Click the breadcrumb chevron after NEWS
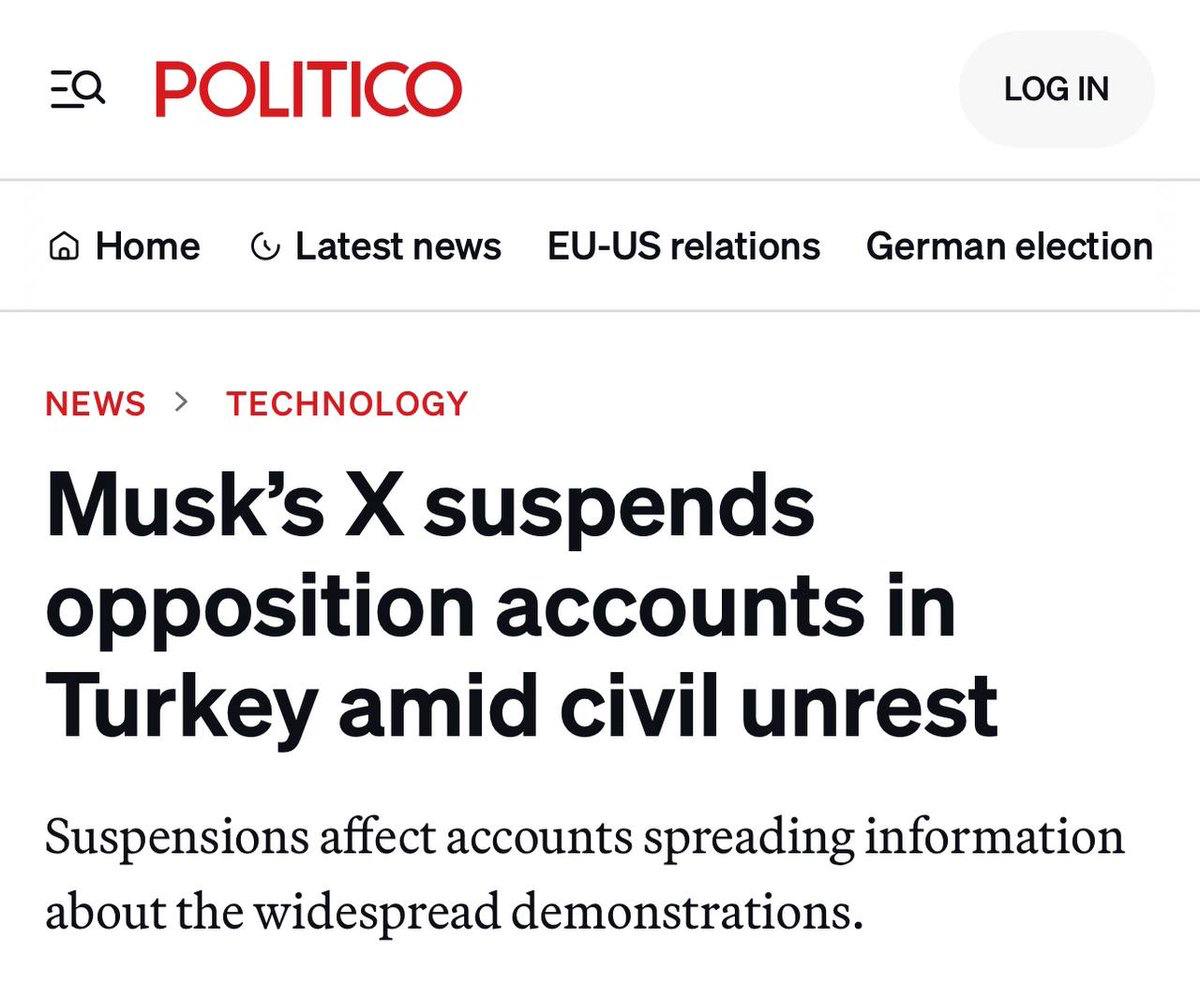 point(182,403)
